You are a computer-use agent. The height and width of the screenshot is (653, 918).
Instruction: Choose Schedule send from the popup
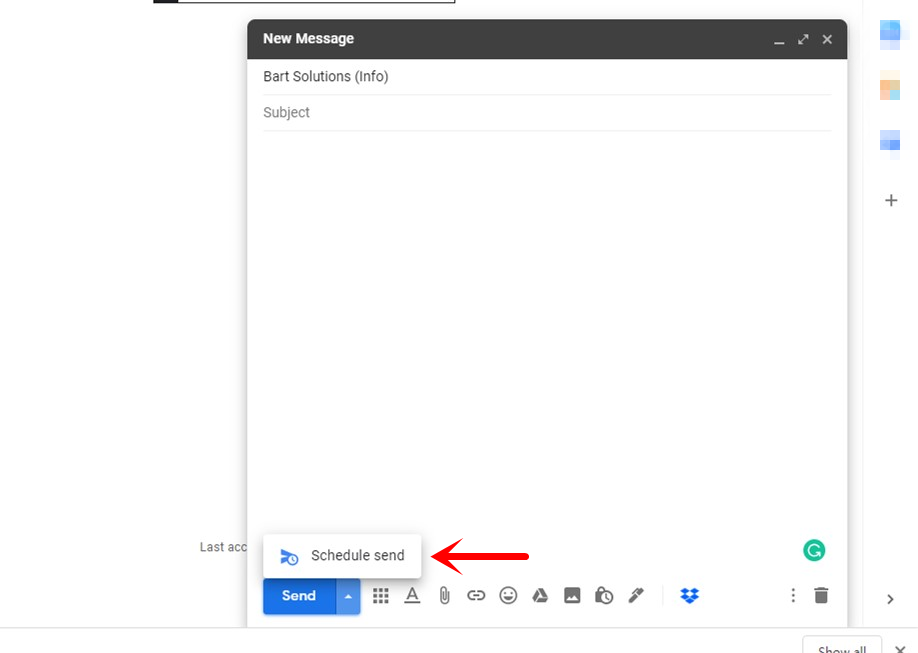coord(342,556)
